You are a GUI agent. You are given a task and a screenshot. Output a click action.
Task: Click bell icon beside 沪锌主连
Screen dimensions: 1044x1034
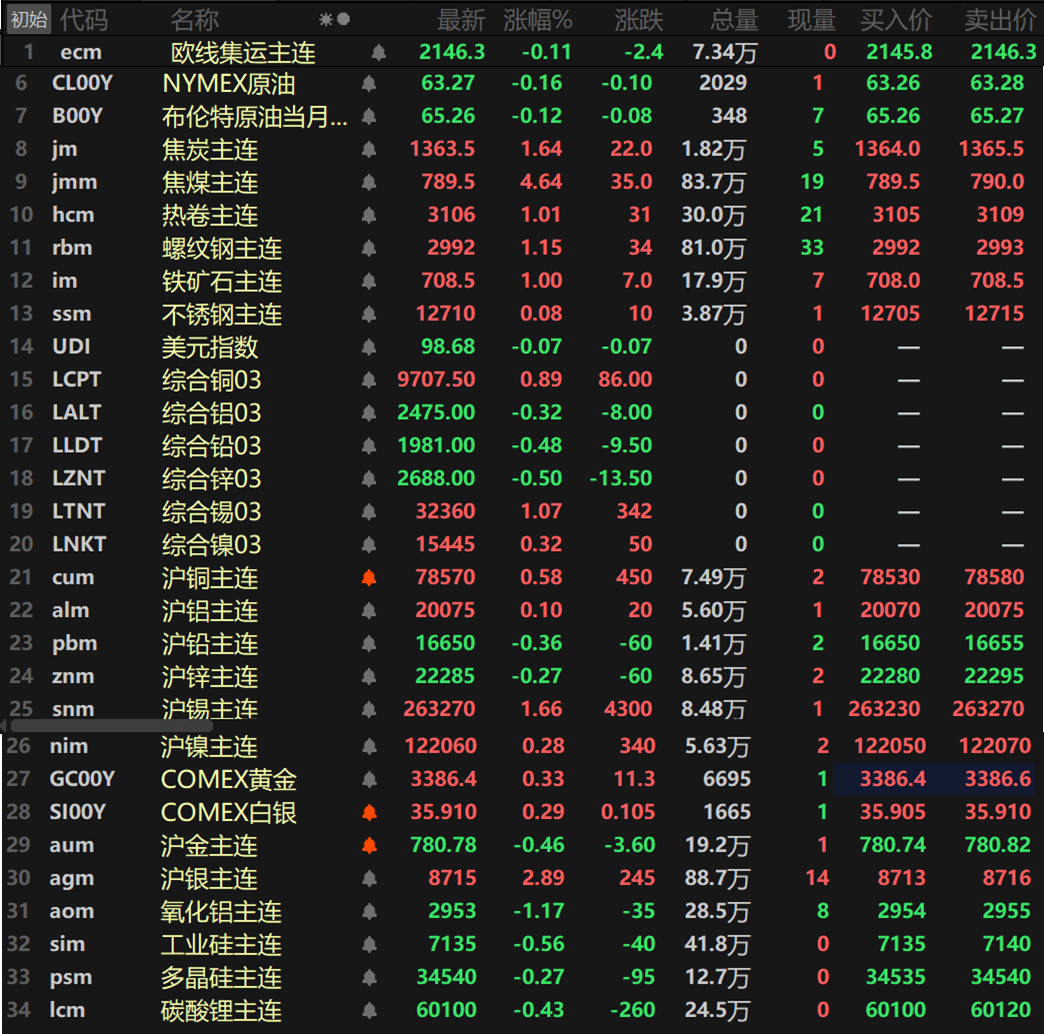tap(369, 677)
